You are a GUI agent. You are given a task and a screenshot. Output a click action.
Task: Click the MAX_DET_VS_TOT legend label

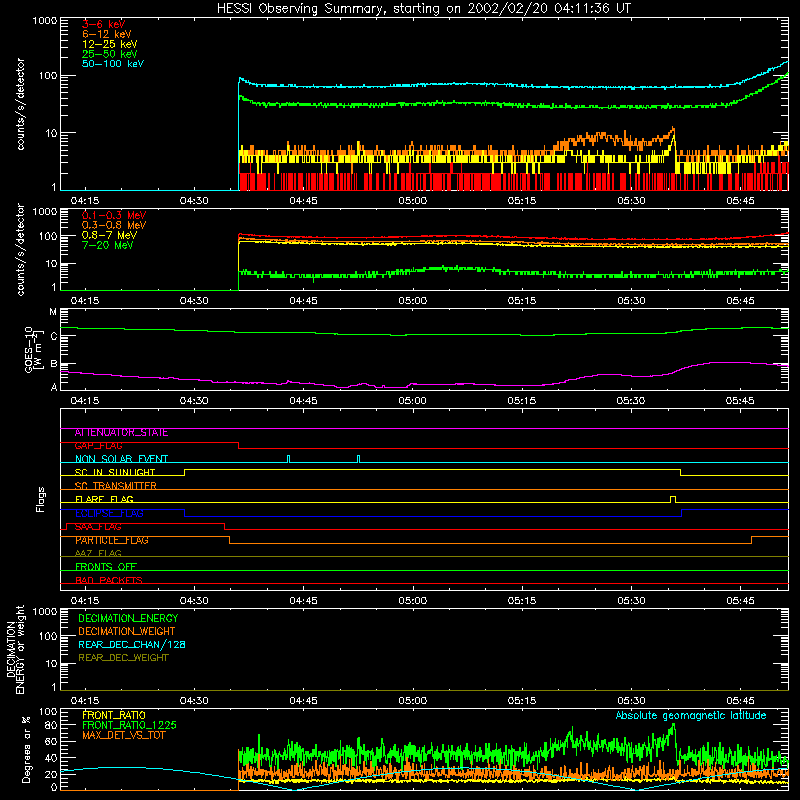pos(124,735)
